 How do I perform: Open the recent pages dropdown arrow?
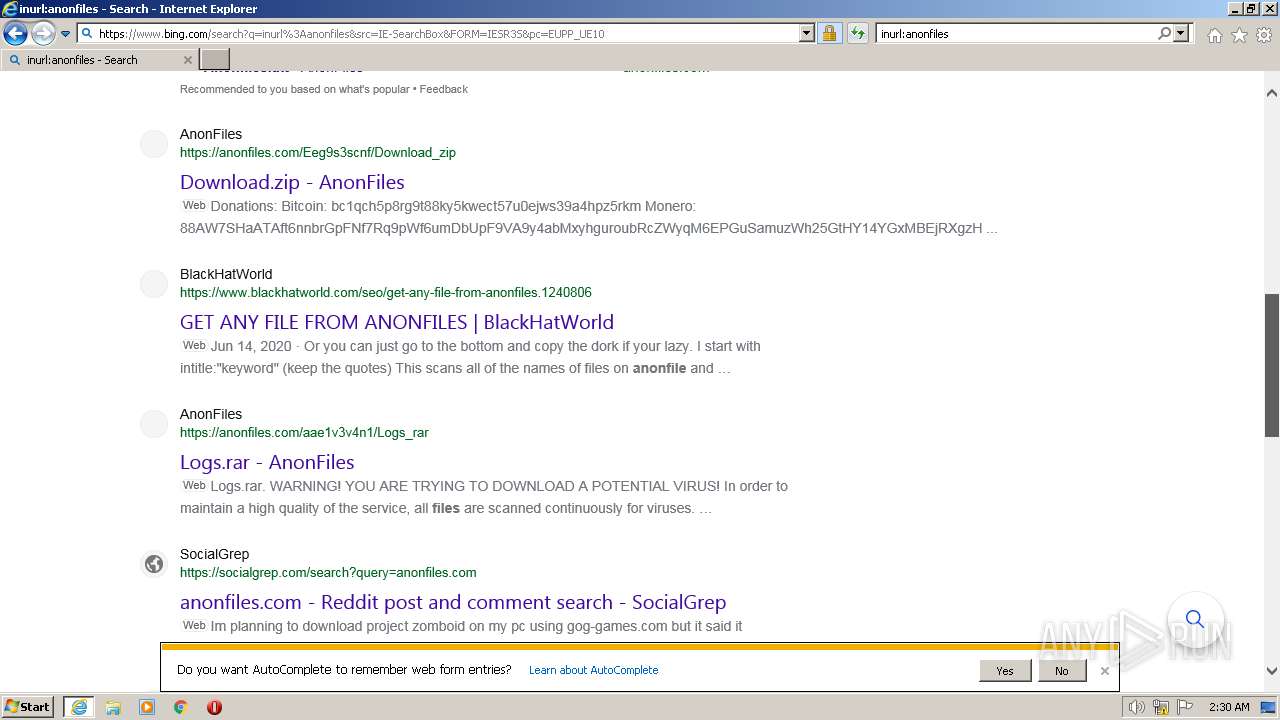pyautogui.click(x=65, y=34)
